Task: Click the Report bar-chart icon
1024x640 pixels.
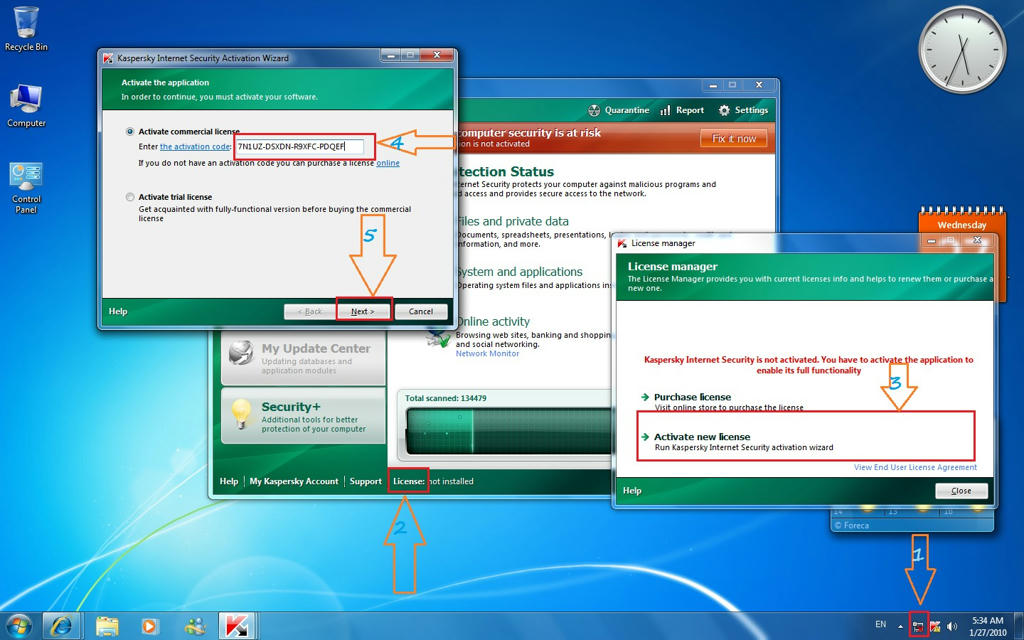Action: [x=665, y=110]
